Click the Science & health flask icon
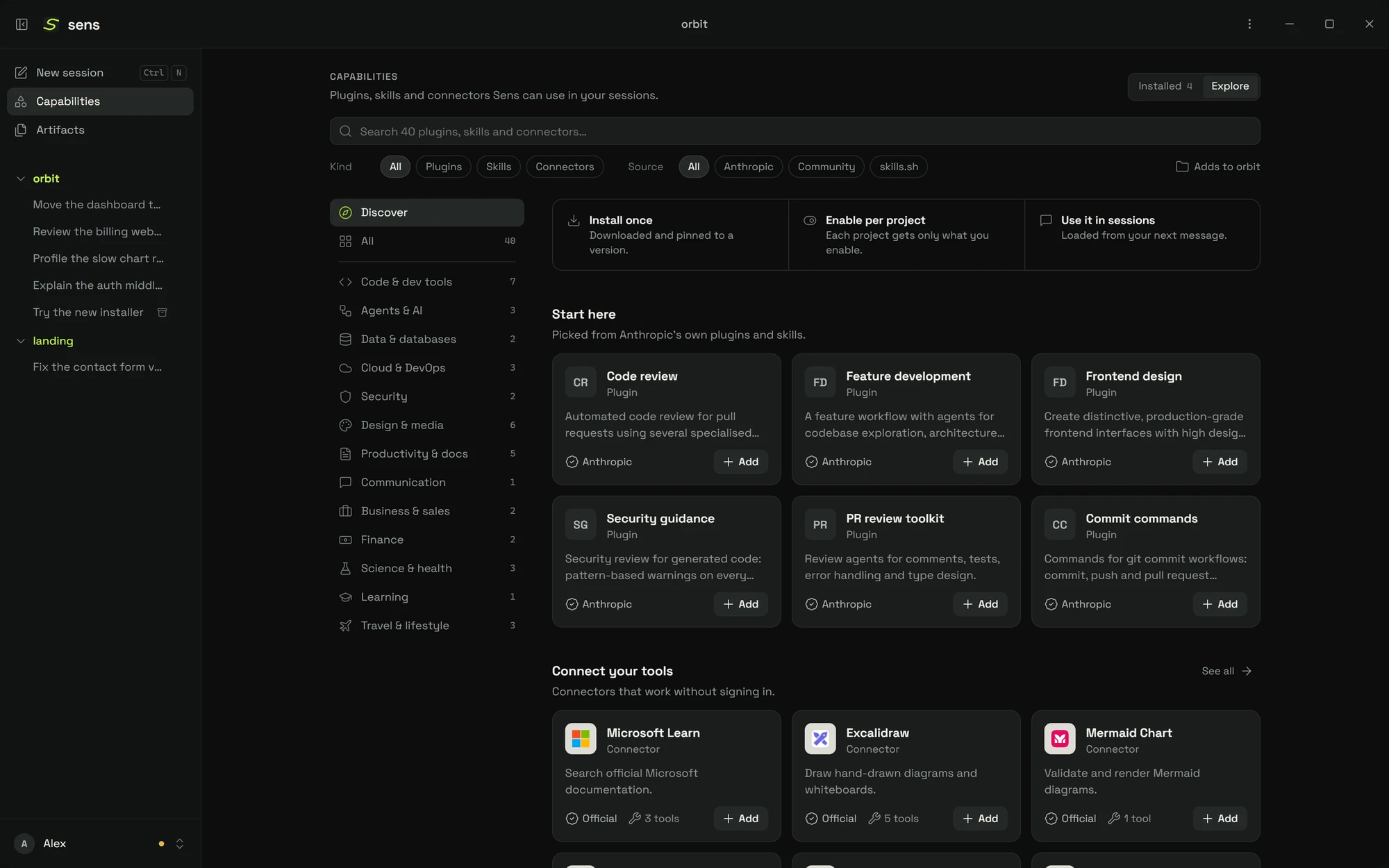This screenshot has width=1389, height=868. click(x=345, y=568)
